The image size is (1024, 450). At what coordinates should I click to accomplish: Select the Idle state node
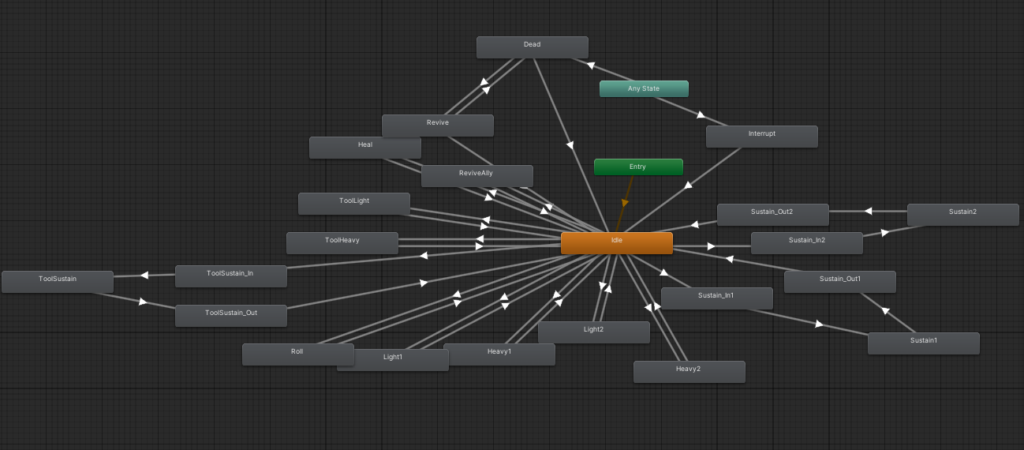[x=616, y=243]
